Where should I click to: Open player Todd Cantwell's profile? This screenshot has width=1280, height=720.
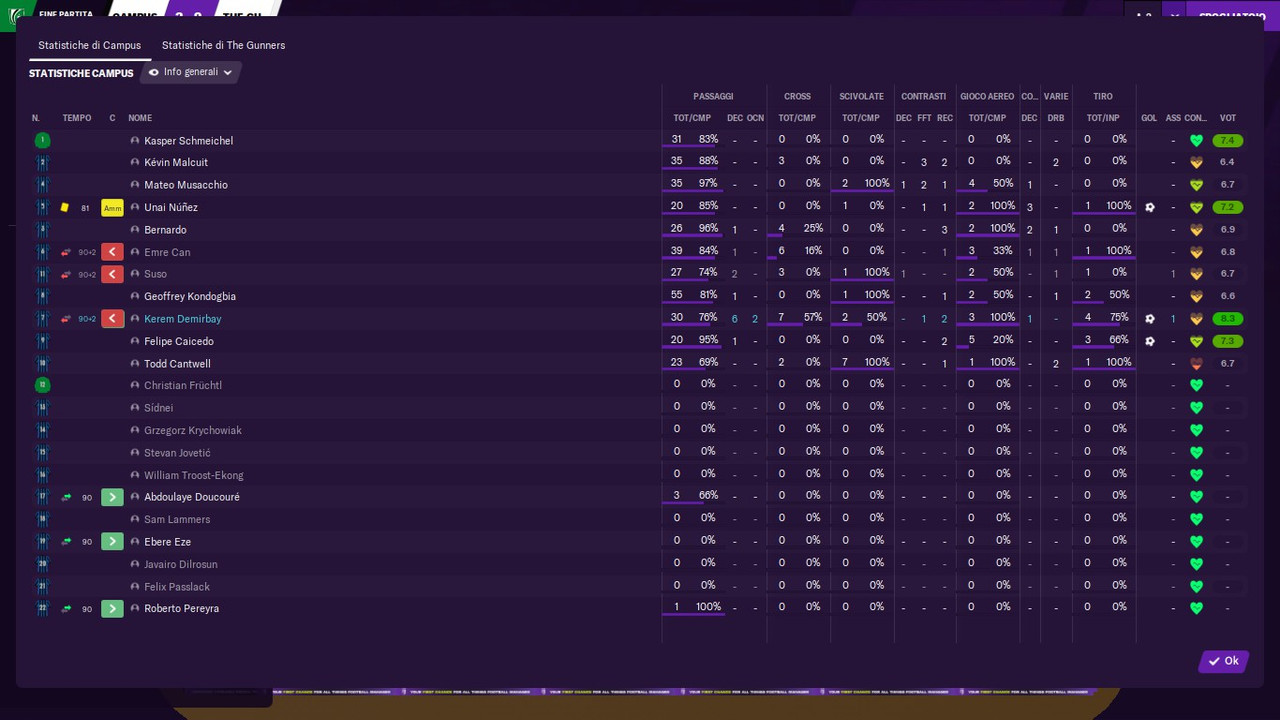point(177,364)
